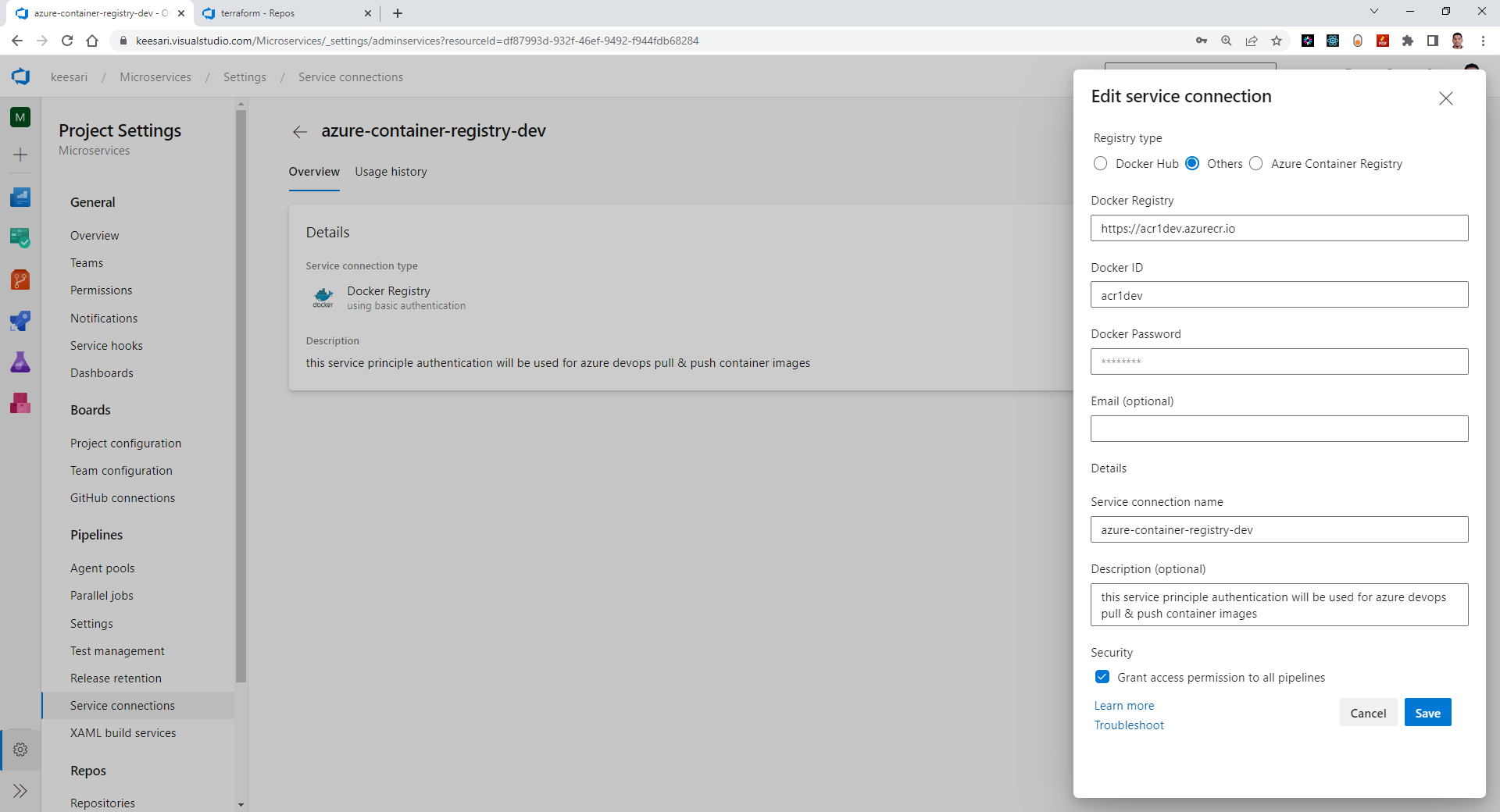This screenshot has height=812, width=1500.
Task: Bookmark this page with star icon
Action: point(1277,41)
